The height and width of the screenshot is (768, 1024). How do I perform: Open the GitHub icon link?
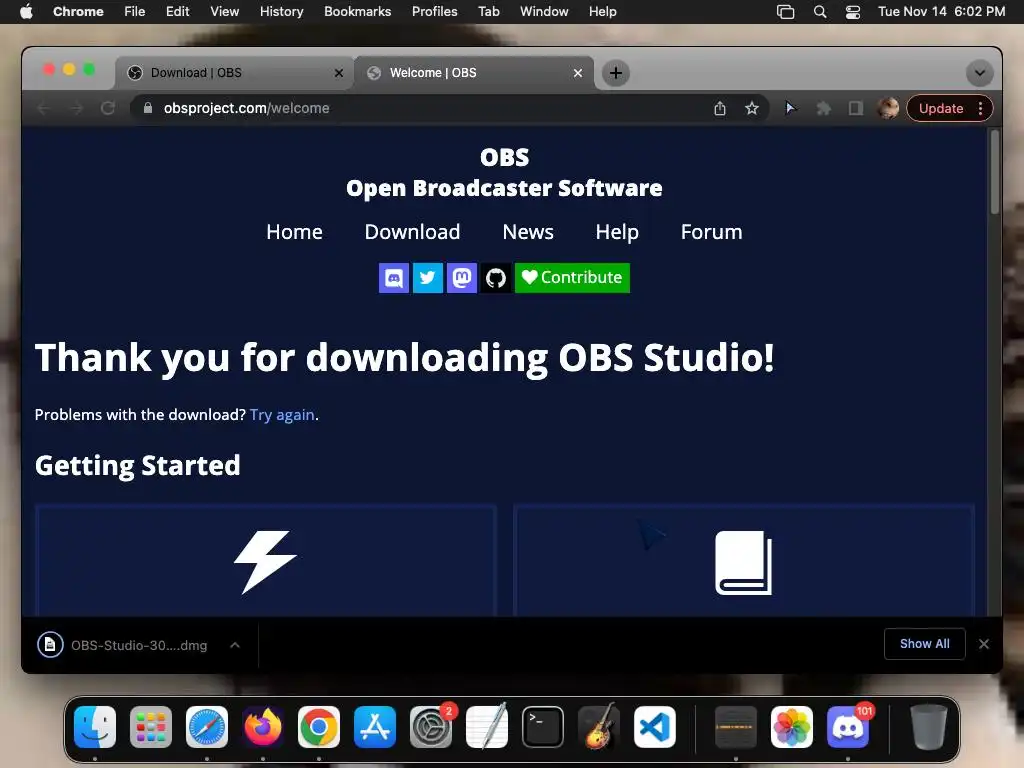(496, 278)
